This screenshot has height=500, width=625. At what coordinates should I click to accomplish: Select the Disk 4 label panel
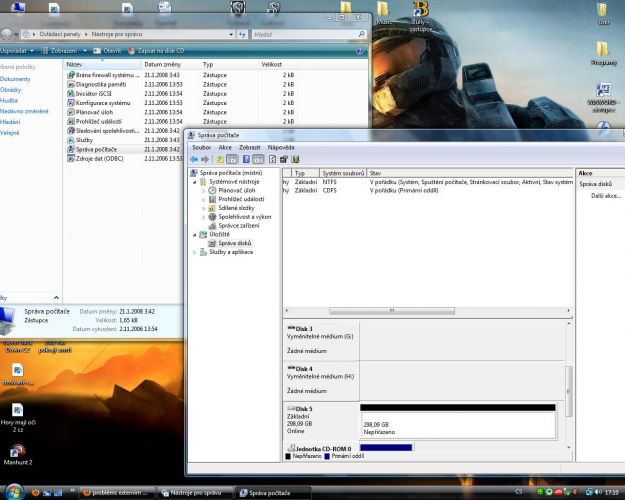point(321,380)
